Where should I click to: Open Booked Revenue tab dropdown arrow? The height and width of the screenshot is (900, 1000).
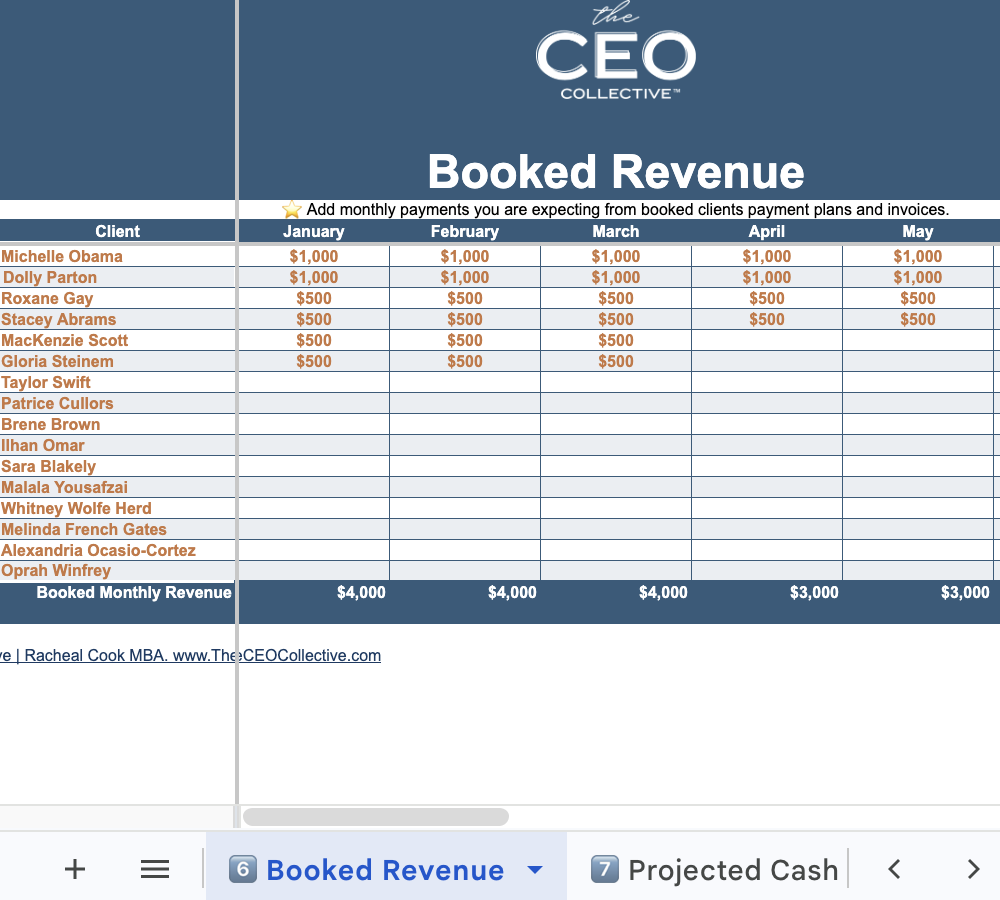[x=535, y=870]
